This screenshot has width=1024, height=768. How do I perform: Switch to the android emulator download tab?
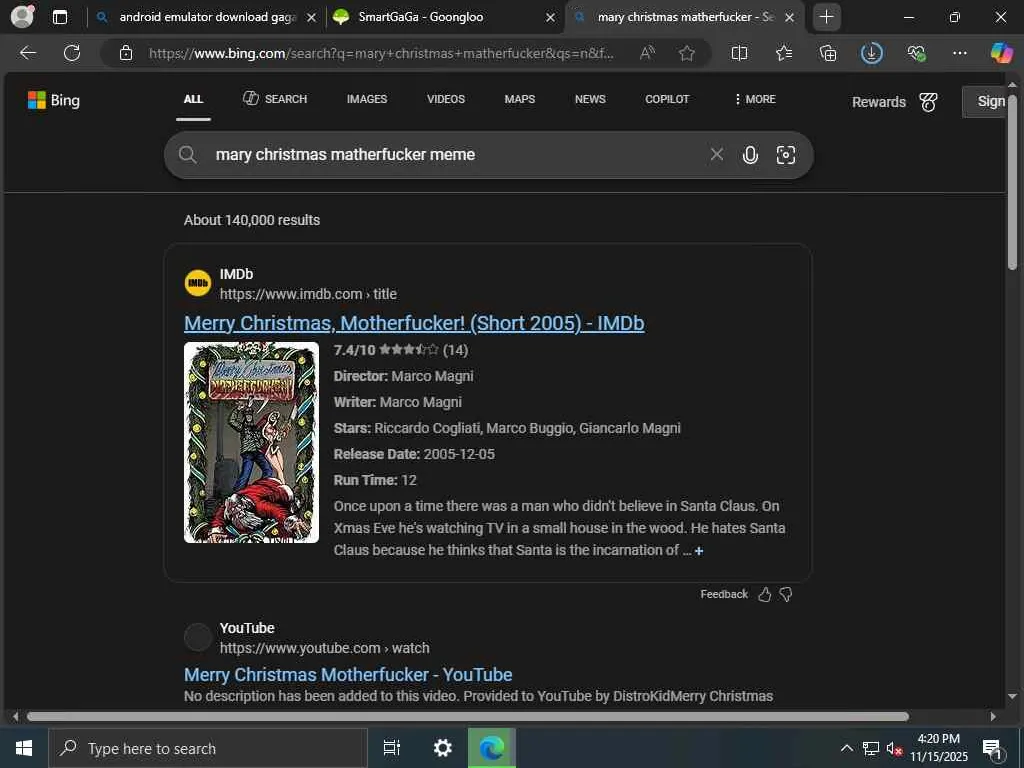click(207, 17)
